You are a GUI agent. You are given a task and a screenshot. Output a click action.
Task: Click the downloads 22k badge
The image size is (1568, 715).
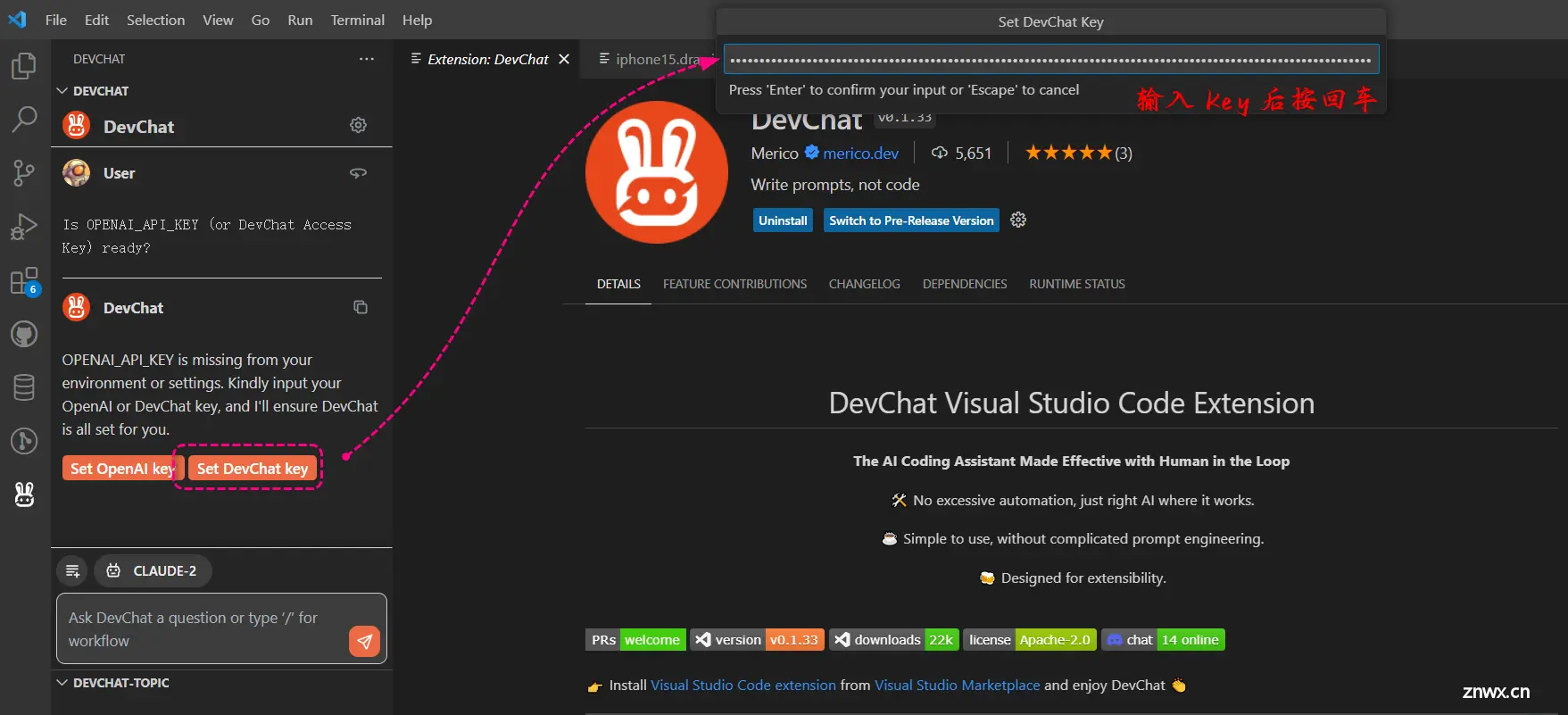[x=893, y=640]
